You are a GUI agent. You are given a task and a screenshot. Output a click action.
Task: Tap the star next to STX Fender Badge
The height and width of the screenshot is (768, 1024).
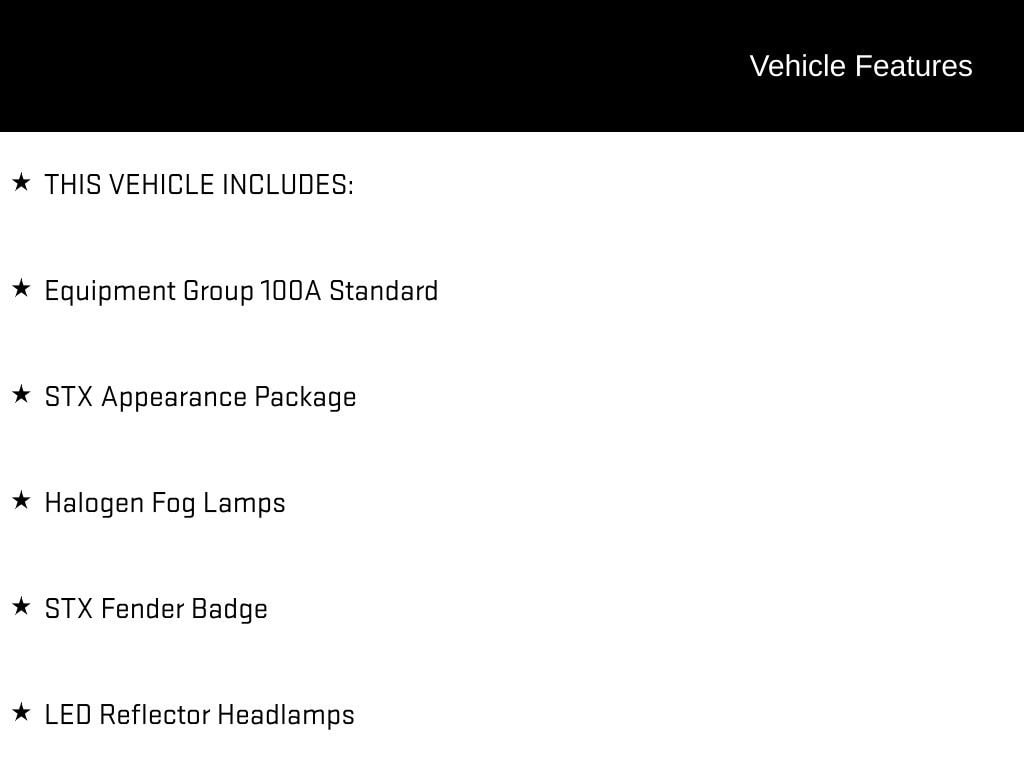tap(21, 607)
